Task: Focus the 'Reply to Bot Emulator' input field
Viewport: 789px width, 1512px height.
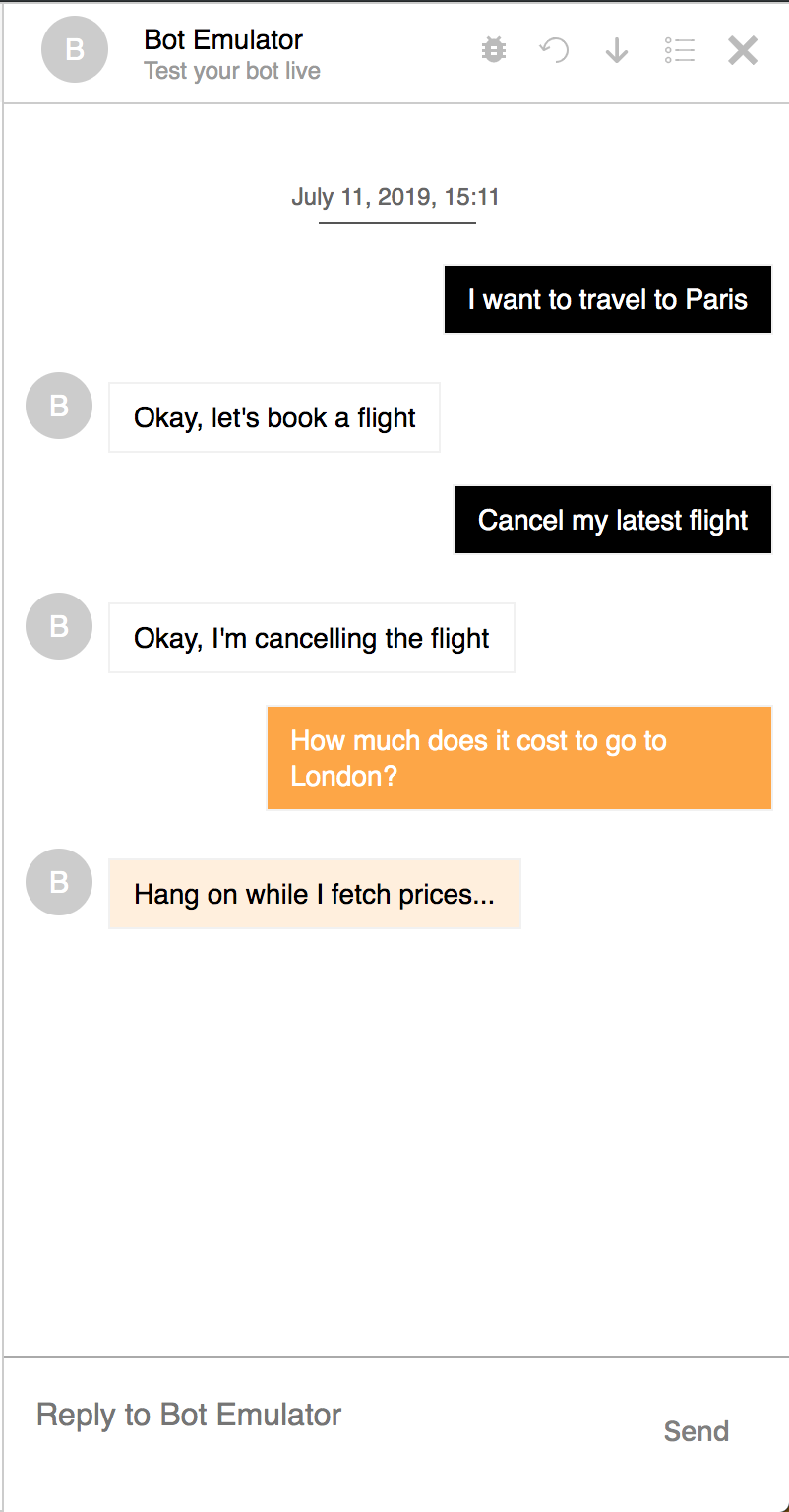Action: coord(325,1416)
